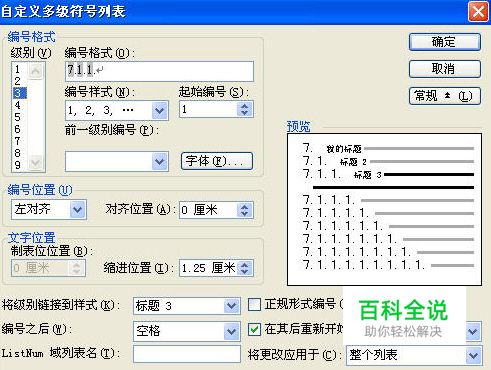Select level 9 in the 级别 list
491x370 pixels.
tap(17, 165)
